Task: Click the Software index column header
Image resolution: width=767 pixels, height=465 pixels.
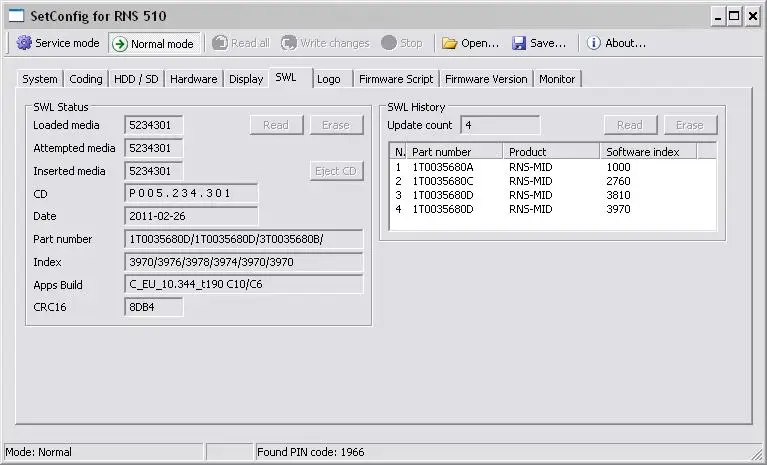Action: tap(648, 152)
